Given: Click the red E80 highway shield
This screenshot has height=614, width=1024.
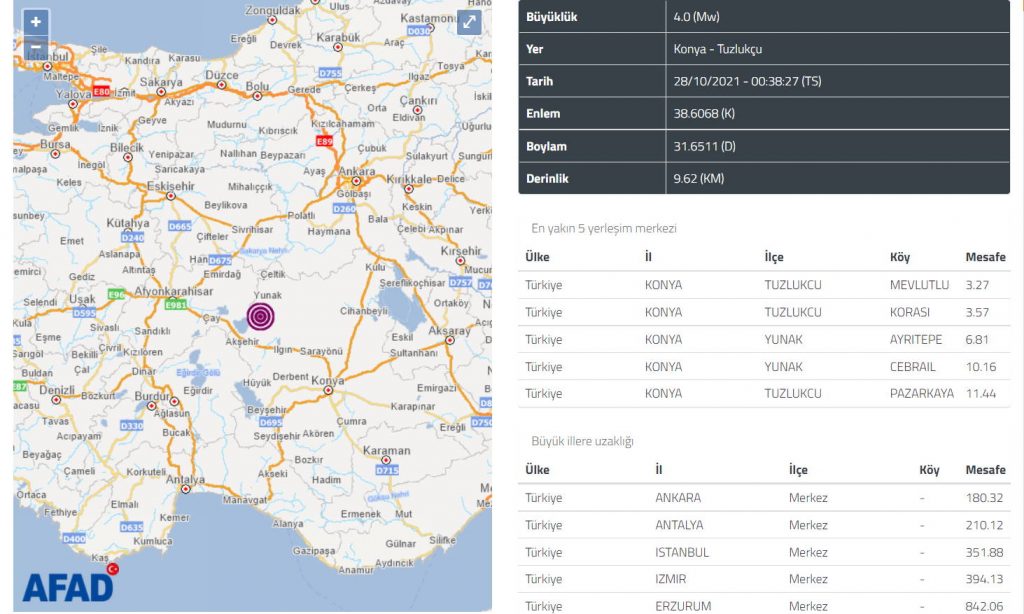Looking at the screenshot, I should [101, 90].
